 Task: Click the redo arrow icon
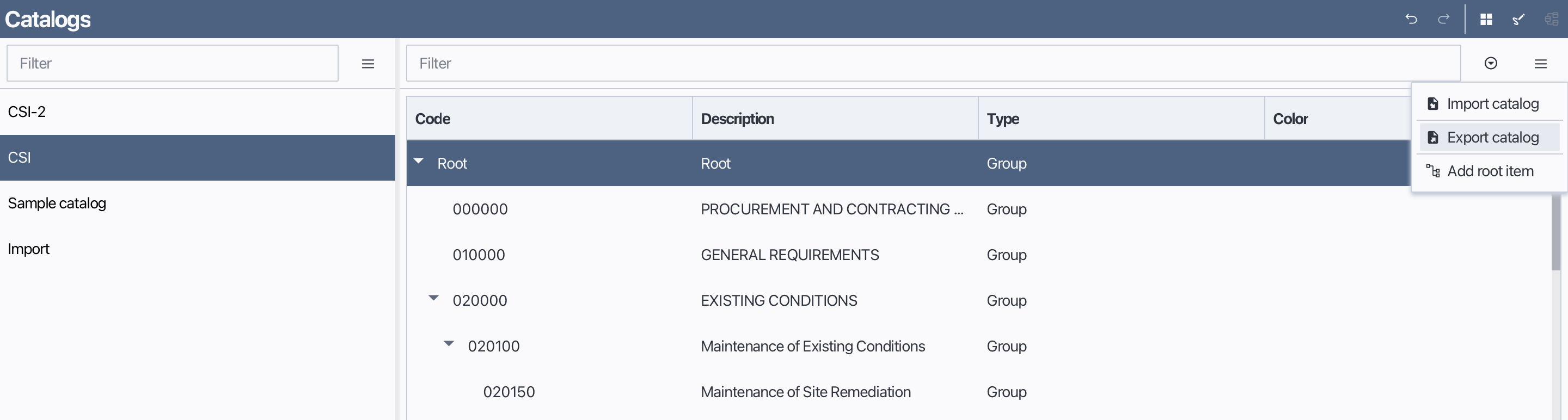pos(1444,19)
